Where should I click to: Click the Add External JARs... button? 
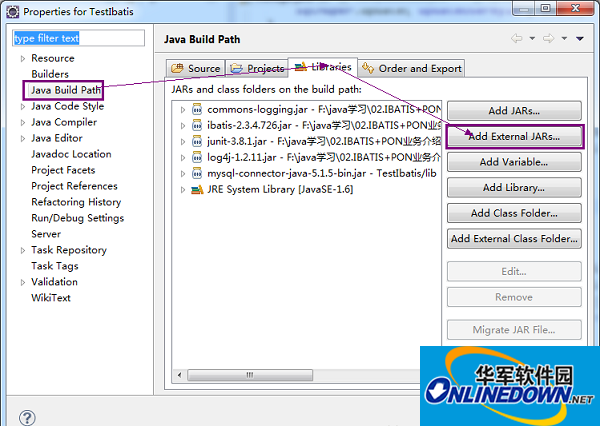[514, 136]
